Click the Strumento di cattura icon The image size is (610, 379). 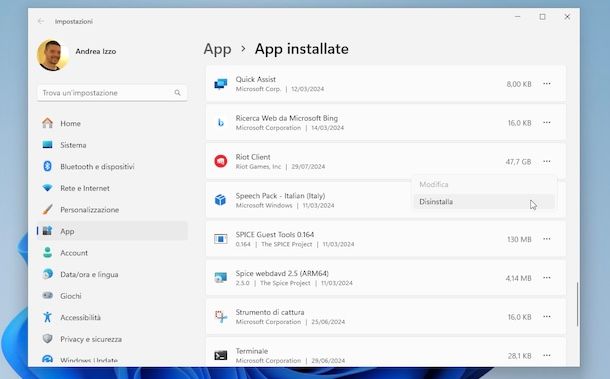coord(221,316)
